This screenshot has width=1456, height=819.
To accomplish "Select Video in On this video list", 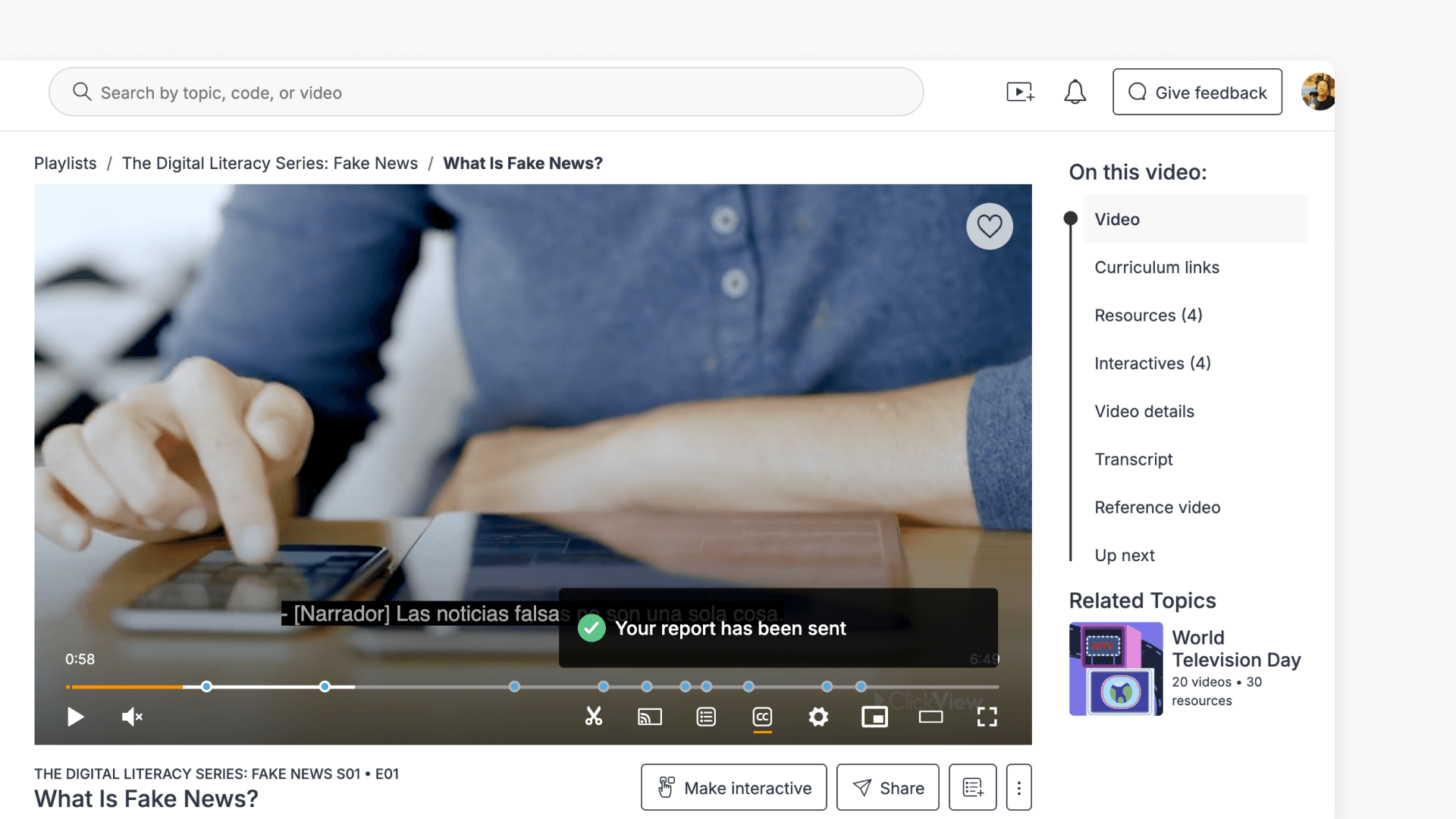I will pyautogui.click(x=1195, y=219).
